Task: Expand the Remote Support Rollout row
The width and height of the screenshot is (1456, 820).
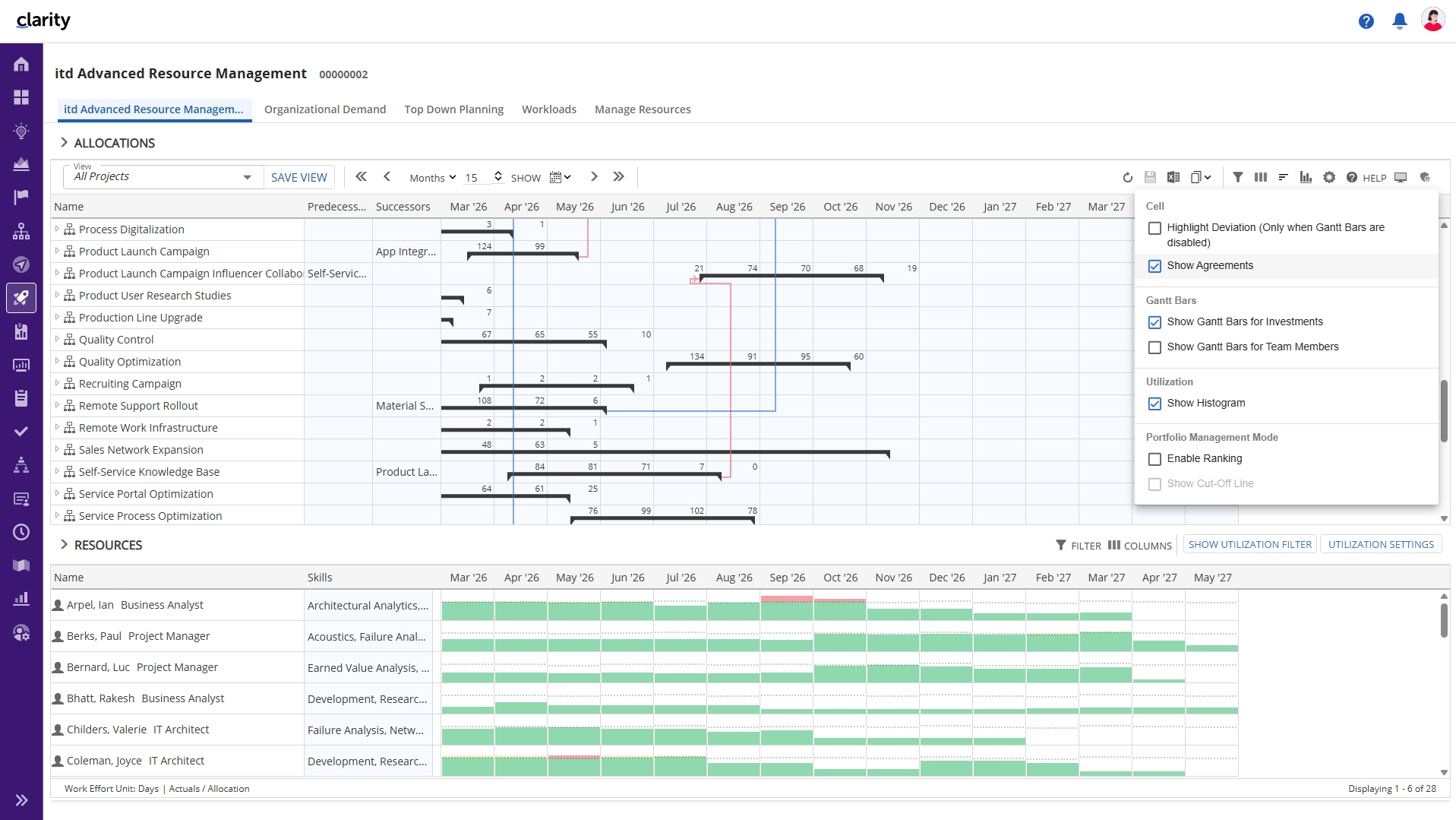Action: [57, 405]
